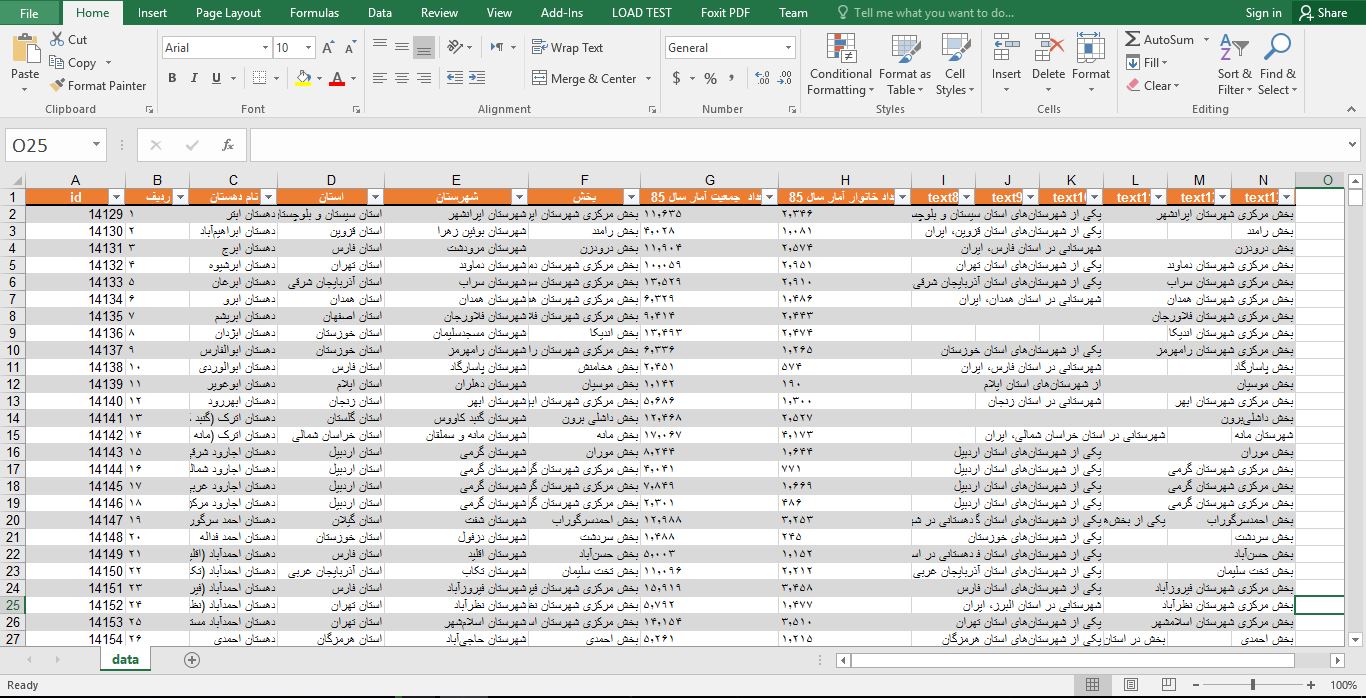Open the id column filter dropdown
The height and width of the screenshot is (698, 1366).
[x=116, y=197]
